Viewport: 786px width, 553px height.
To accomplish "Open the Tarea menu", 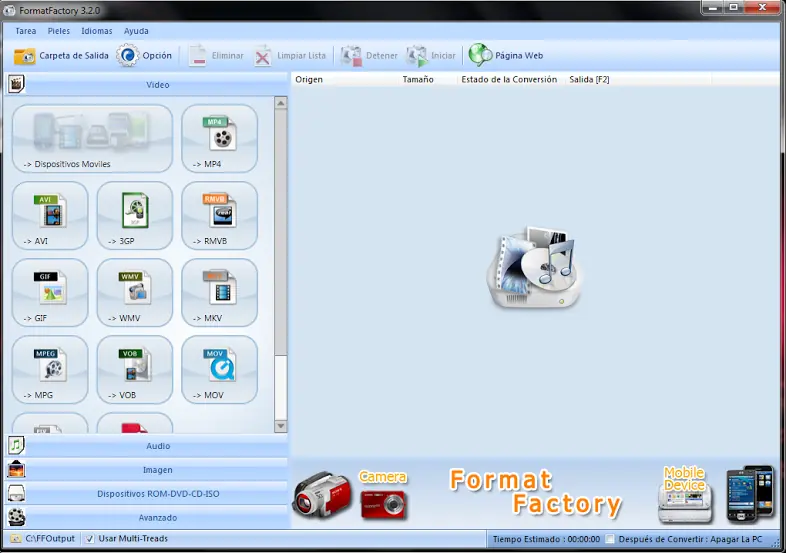I will click(x=26, y=31).
